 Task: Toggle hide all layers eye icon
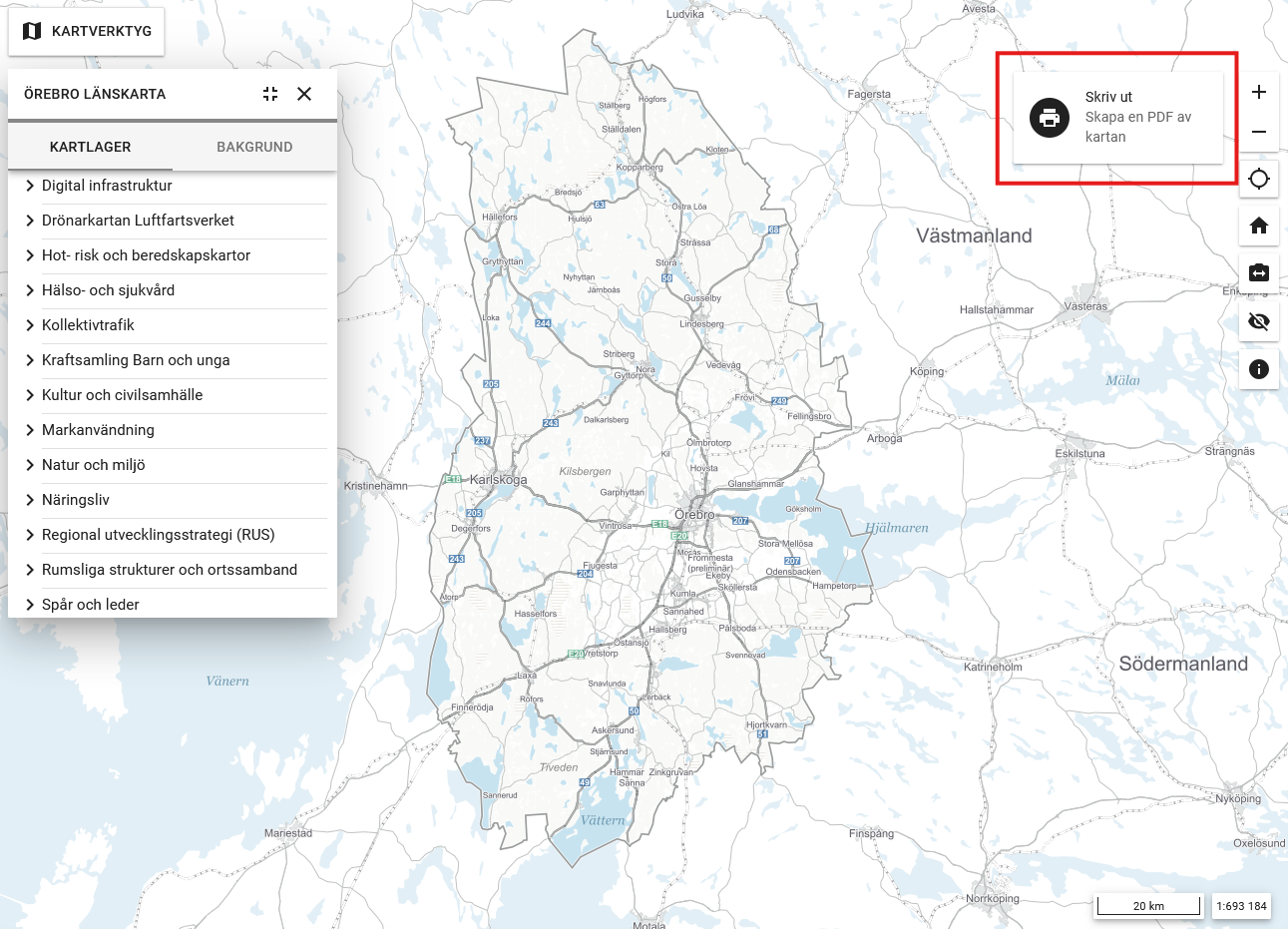pos(1259,321)
